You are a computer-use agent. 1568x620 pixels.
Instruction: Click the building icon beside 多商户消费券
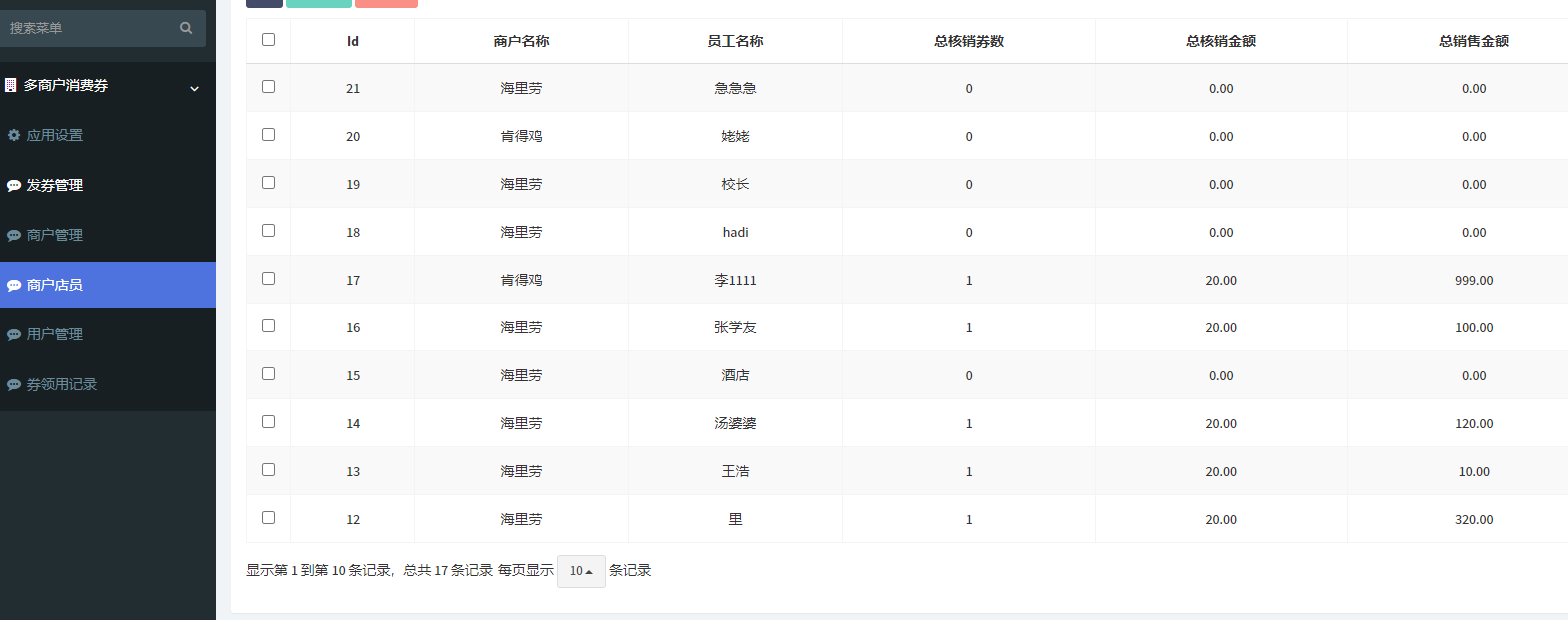pos(11,85)
